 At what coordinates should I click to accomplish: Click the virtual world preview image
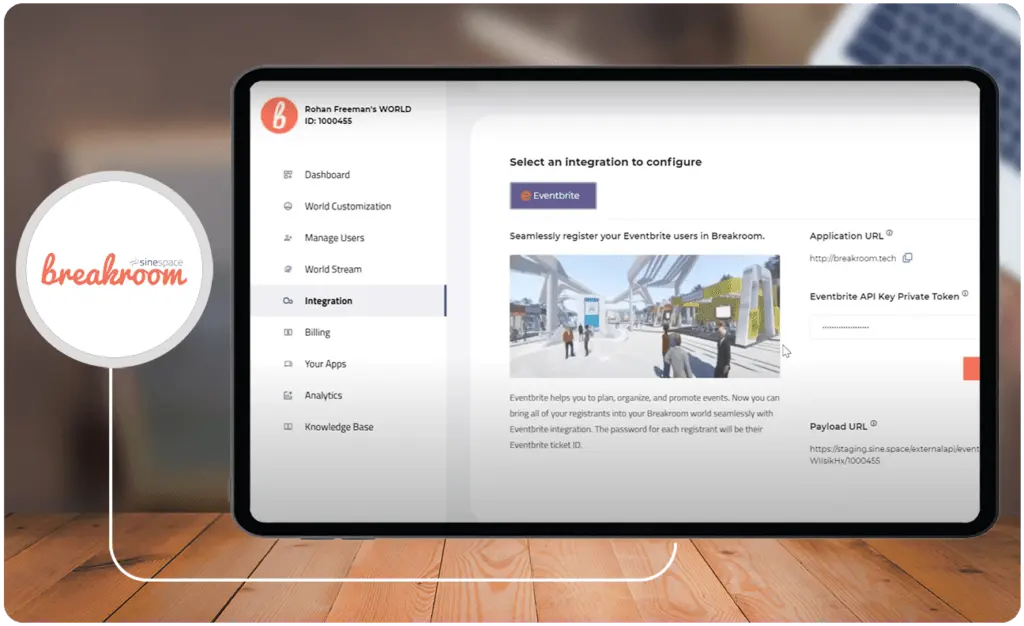tap(645, 316)
